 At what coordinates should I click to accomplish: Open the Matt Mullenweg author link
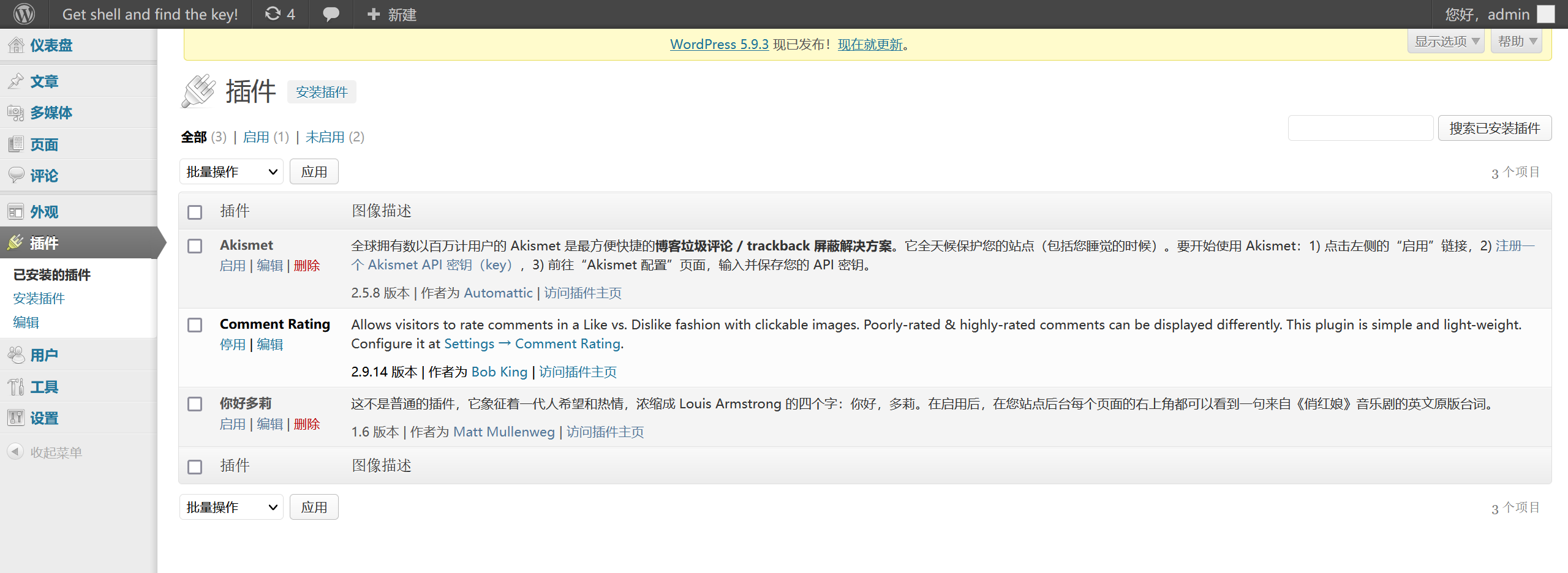[503, 432]
